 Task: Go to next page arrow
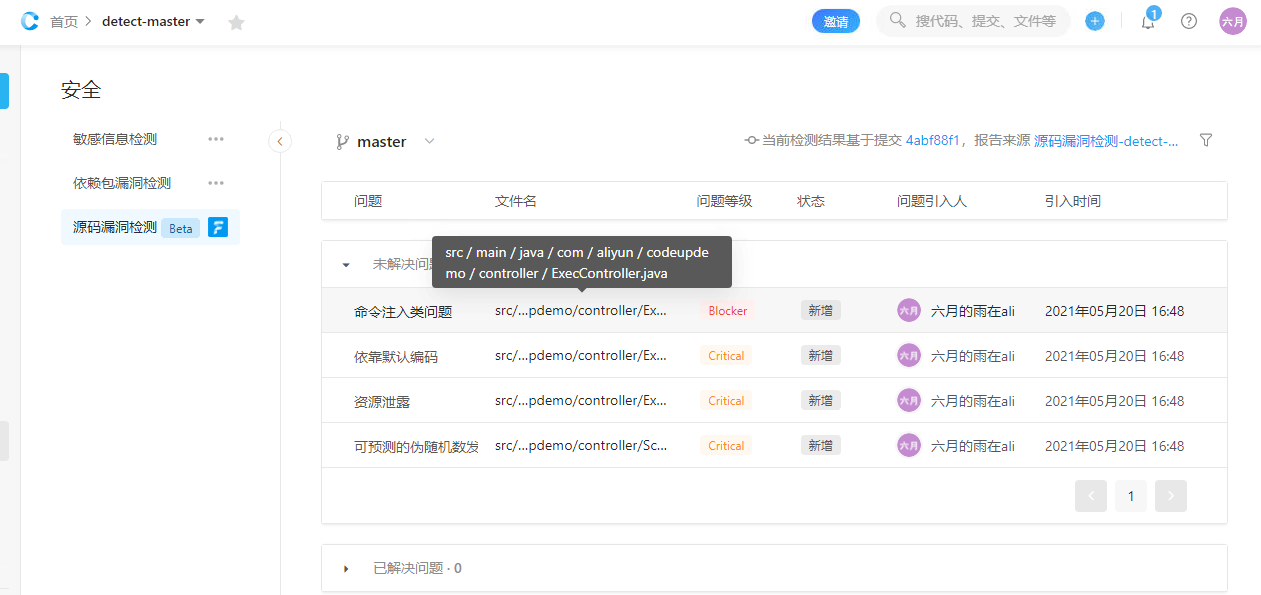(1171, 496)
